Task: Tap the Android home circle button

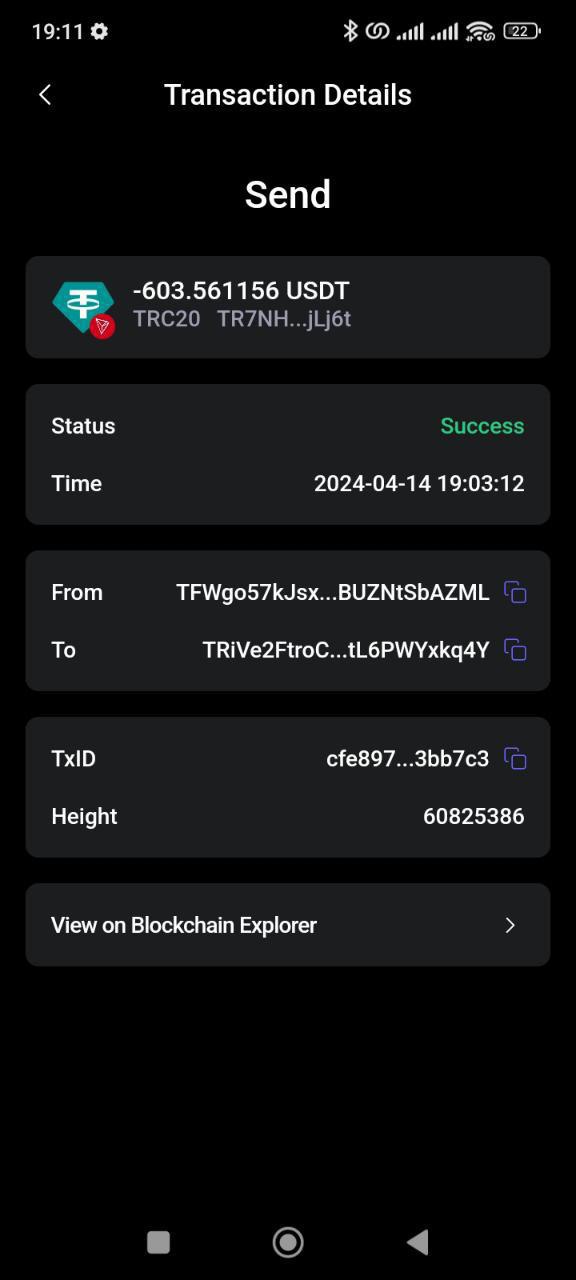Action: pyautogui.click(x=288, y=1242)
